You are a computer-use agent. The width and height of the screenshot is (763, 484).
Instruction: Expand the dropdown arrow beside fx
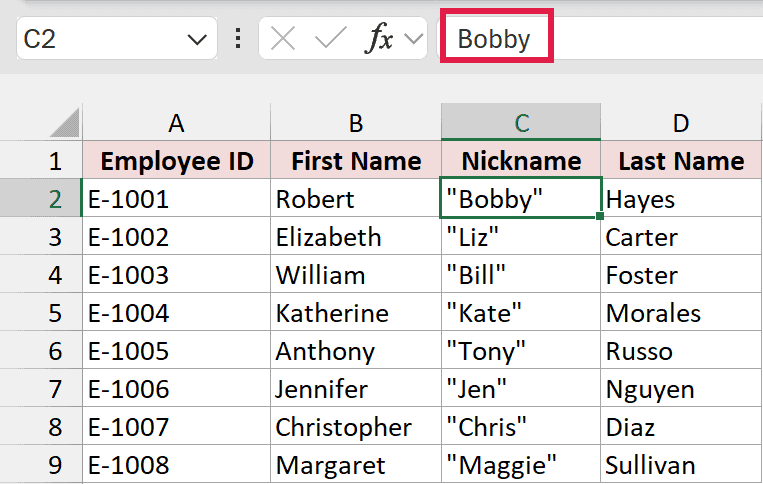[414, 38]
